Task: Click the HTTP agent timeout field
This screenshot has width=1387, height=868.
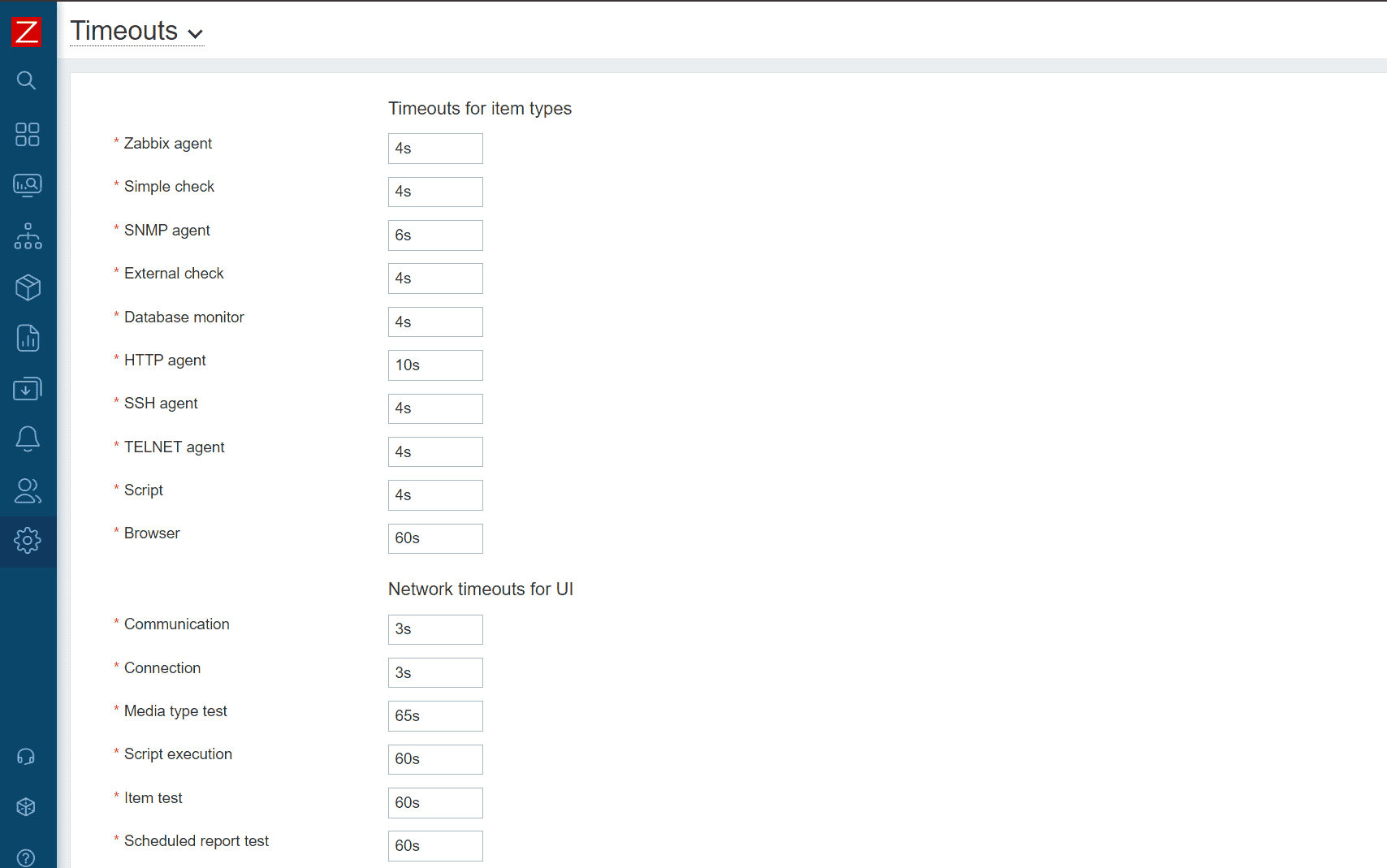Action: point(435,365)
